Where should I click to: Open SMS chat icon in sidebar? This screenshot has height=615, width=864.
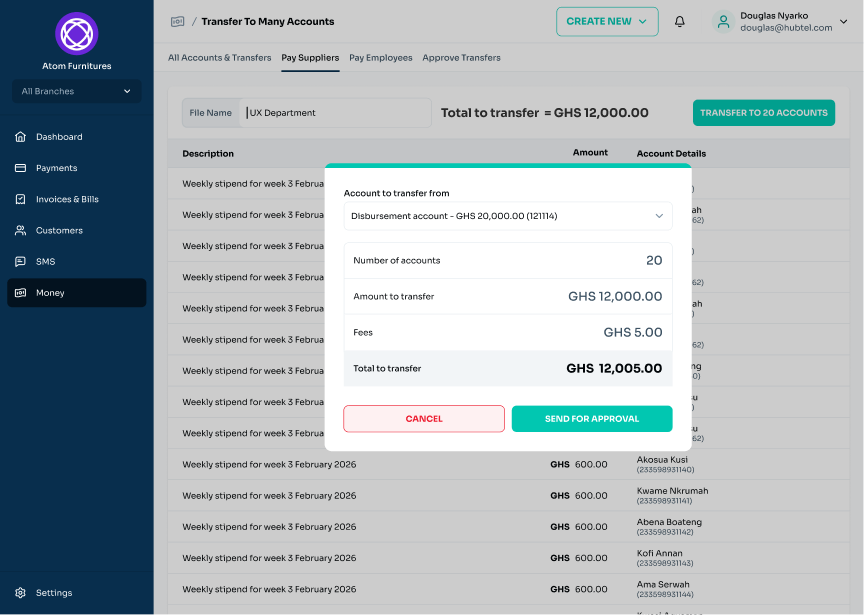(20, 262)
